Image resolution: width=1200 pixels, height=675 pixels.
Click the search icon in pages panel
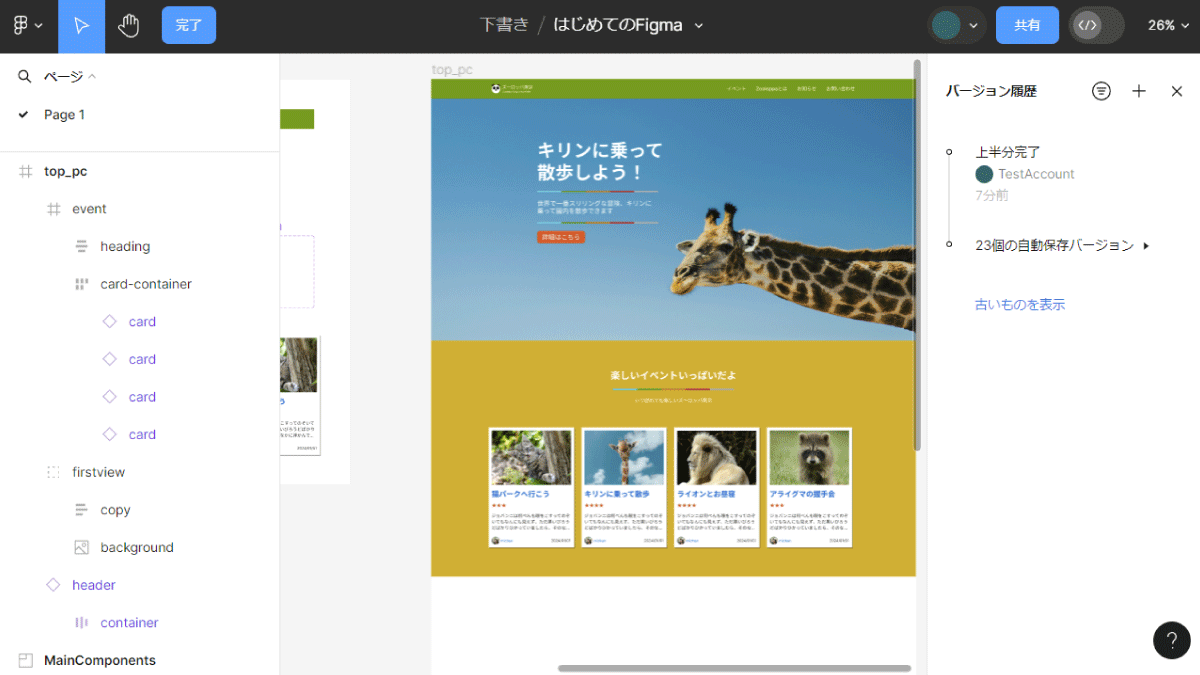[x=25, y=76]
